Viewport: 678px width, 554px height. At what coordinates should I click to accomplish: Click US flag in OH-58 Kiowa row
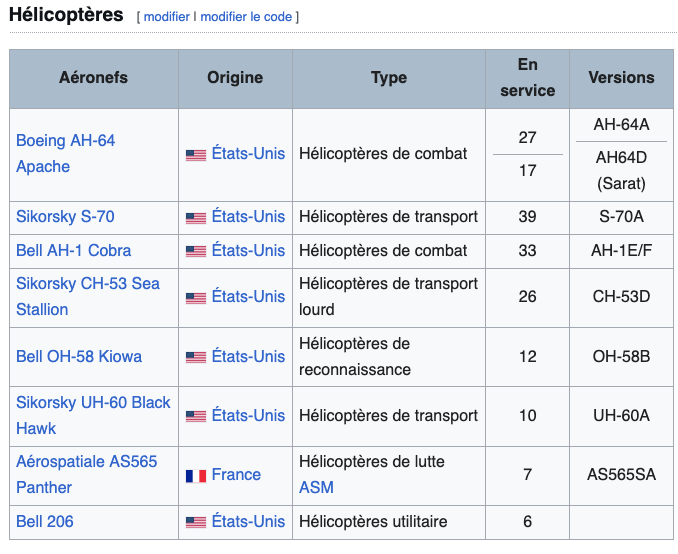[196, 358]
